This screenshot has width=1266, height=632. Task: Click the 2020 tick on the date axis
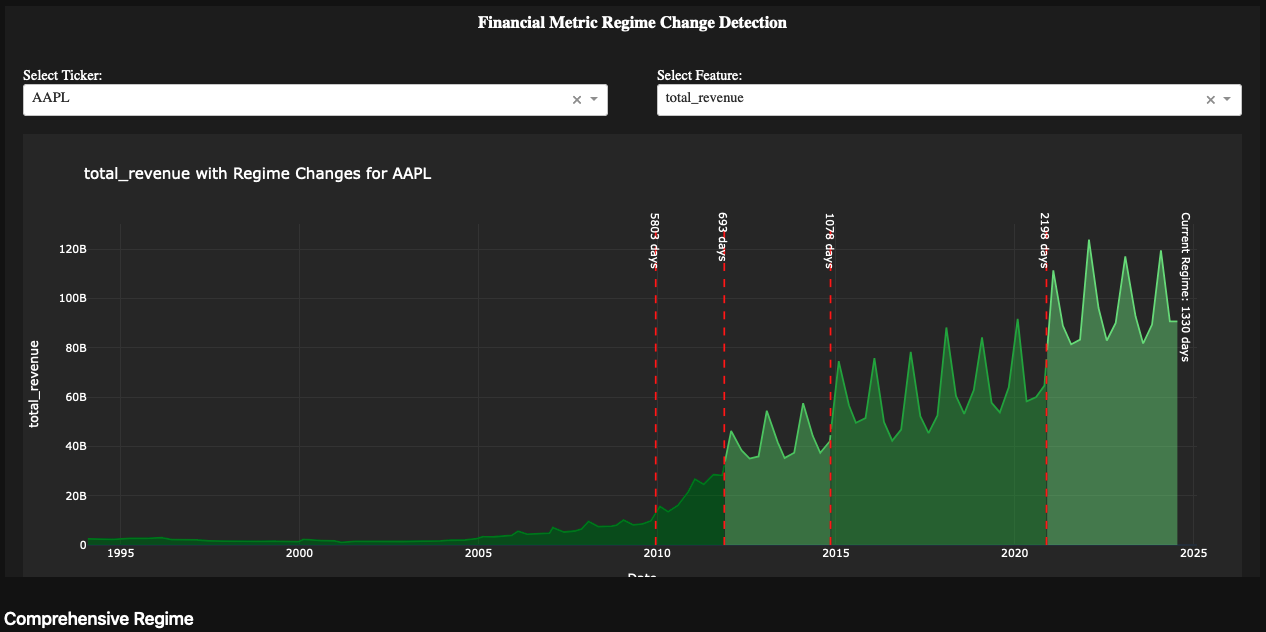point(1014,553)
